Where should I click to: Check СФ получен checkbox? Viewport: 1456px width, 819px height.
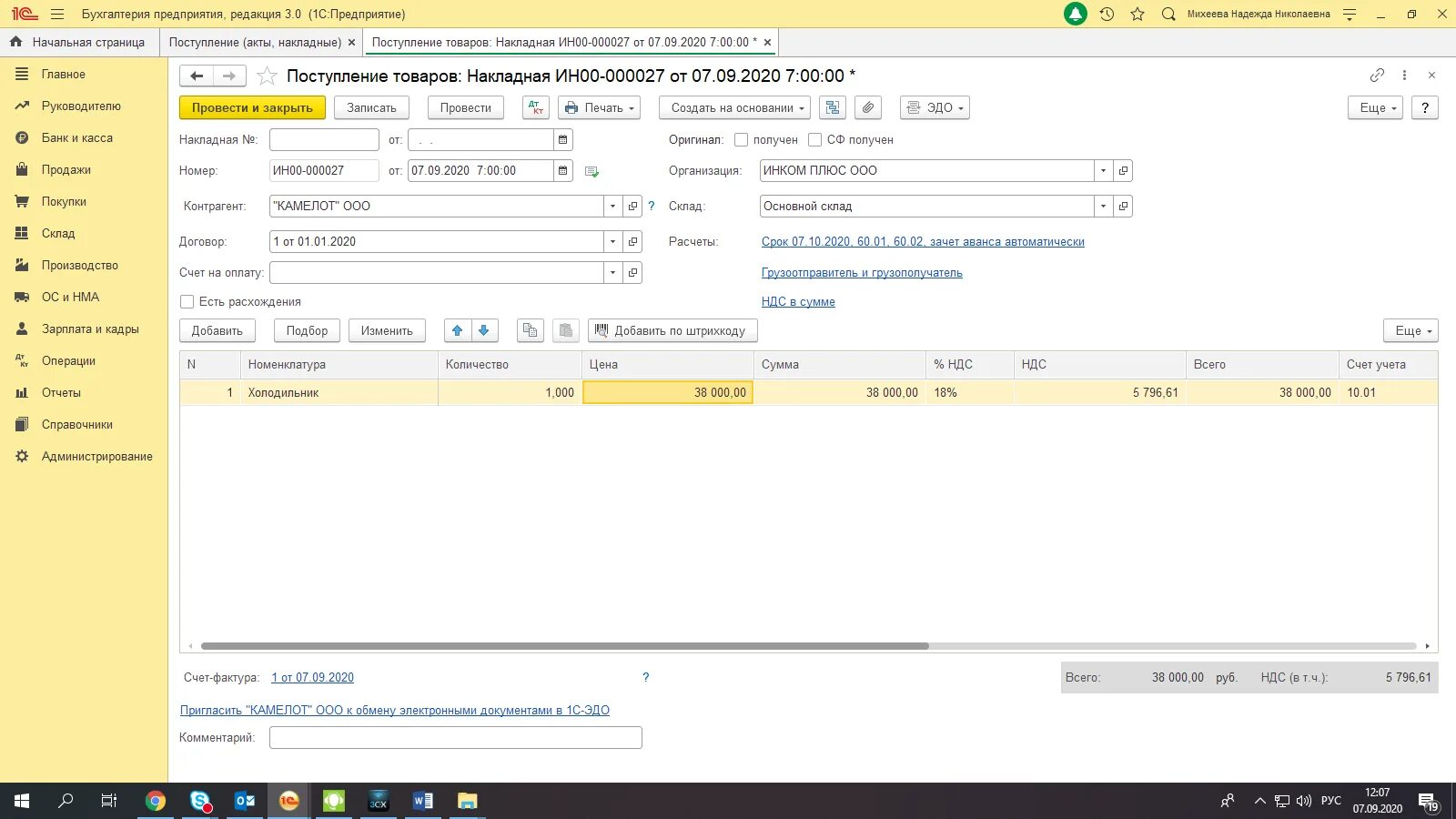pos(814,140)
